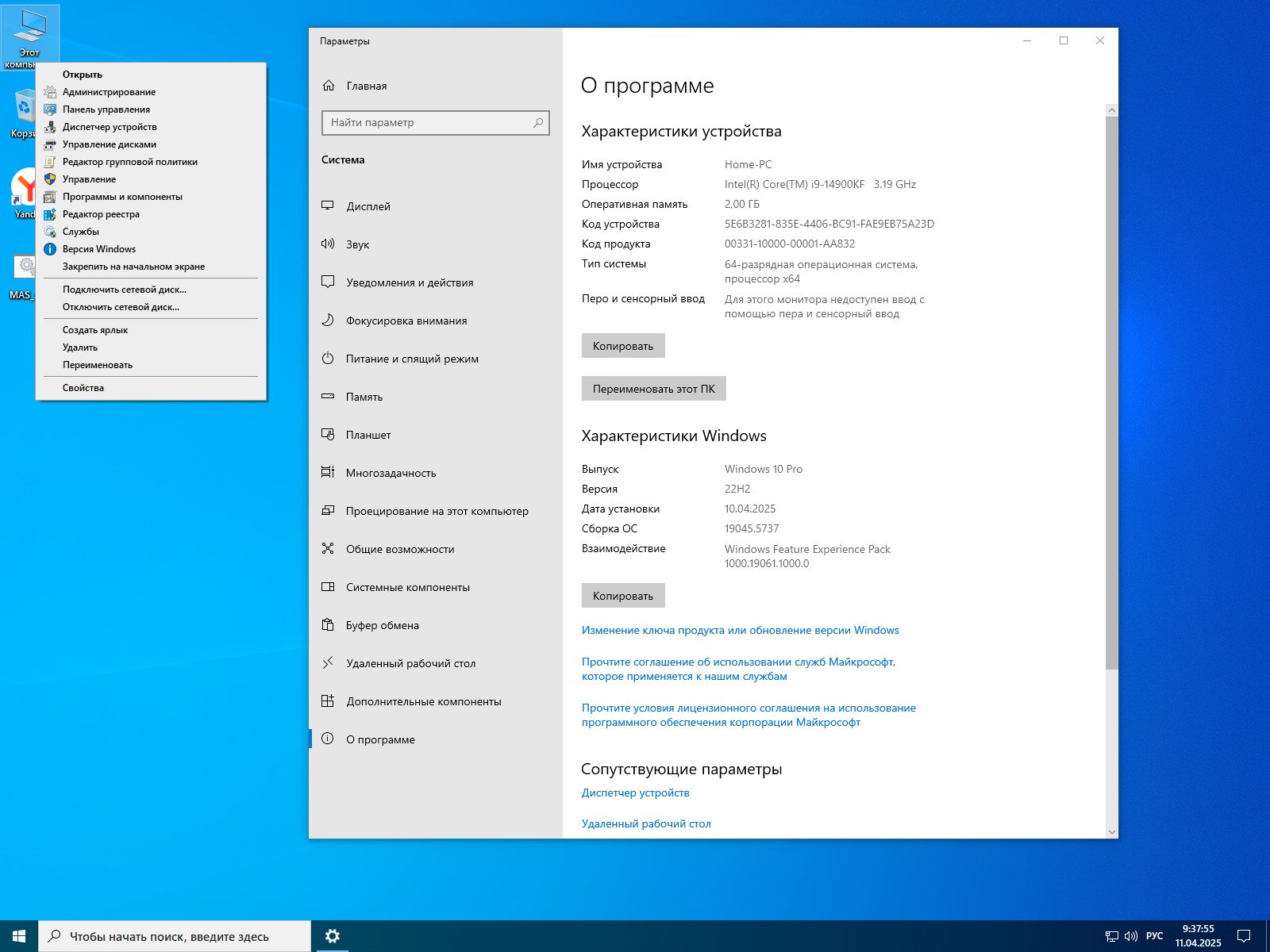Screen dimensions: 1270x952
Task: Click the network icon in system tray
Action: (x=1112, y=936)
